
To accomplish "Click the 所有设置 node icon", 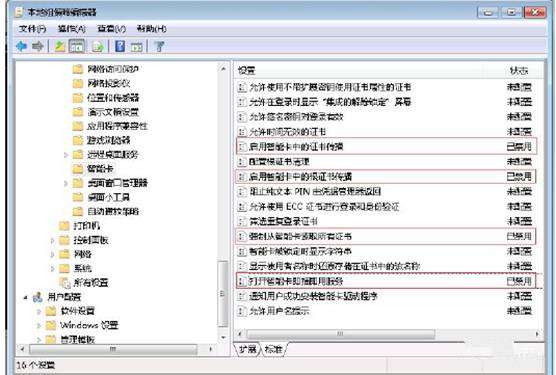I will (x=65, y=282).
